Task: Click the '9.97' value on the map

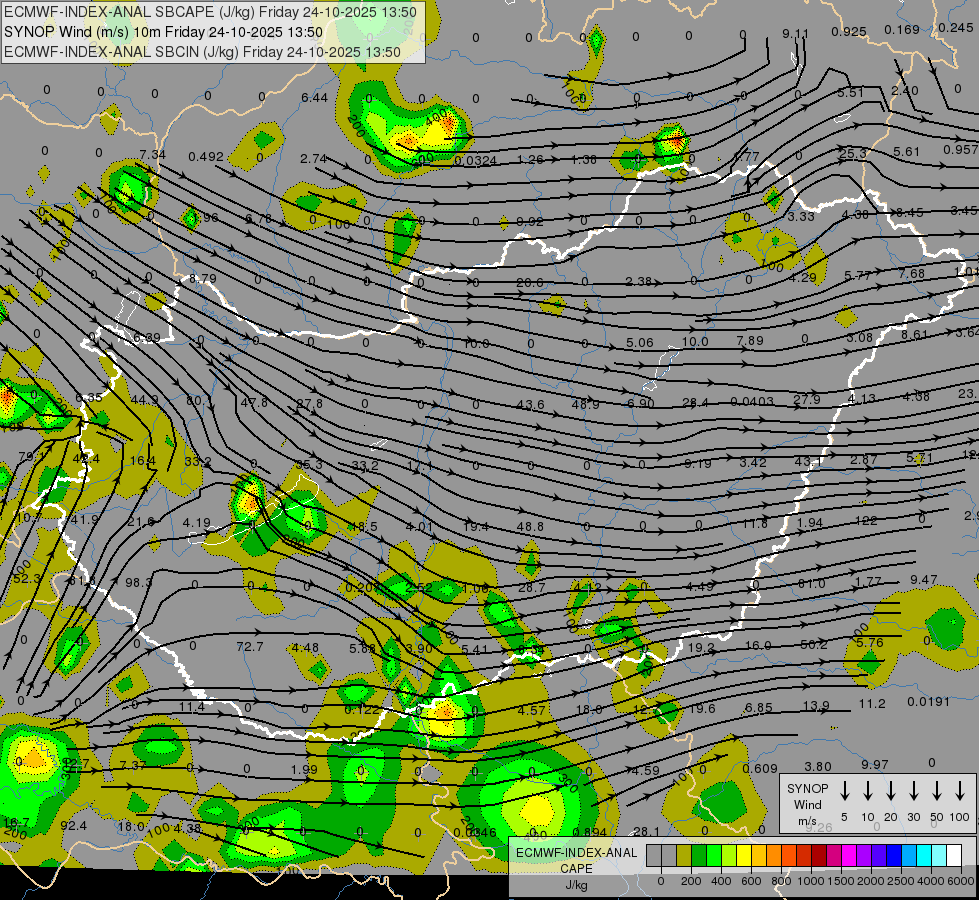Action: (875, 764)
